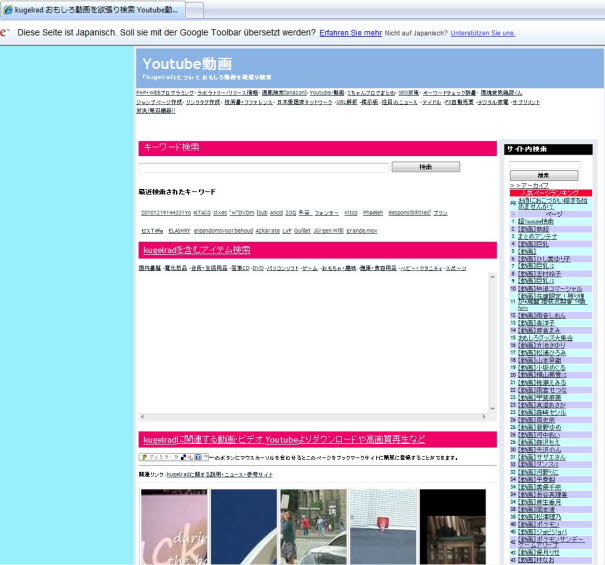Select the 'おもちゃ・趣味' category link
This screenshot has height=565, width=605.
pos(339,268)
